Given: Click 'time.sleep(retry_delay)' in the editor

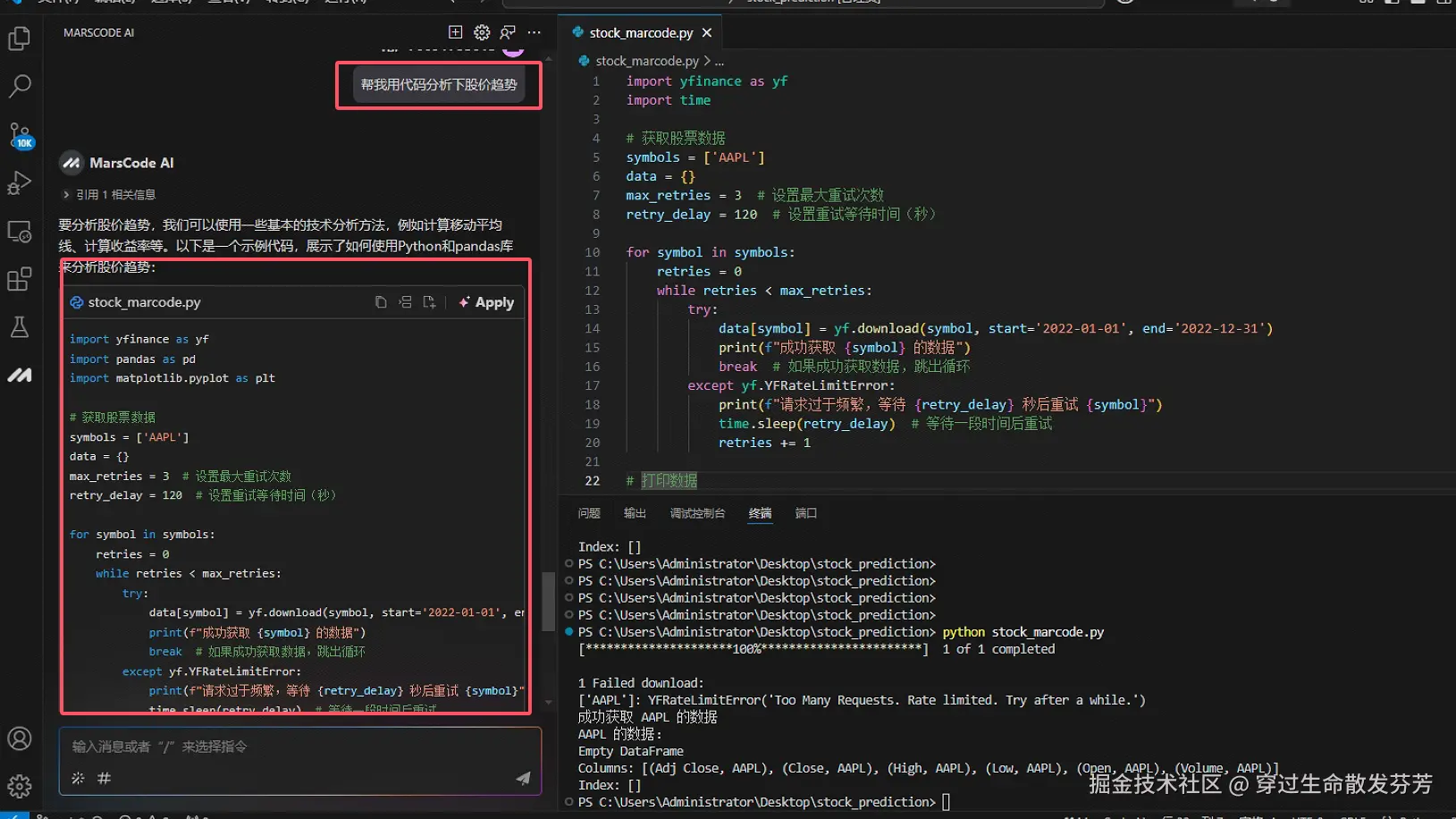Looking at the screenshot, I should [806, 424].
